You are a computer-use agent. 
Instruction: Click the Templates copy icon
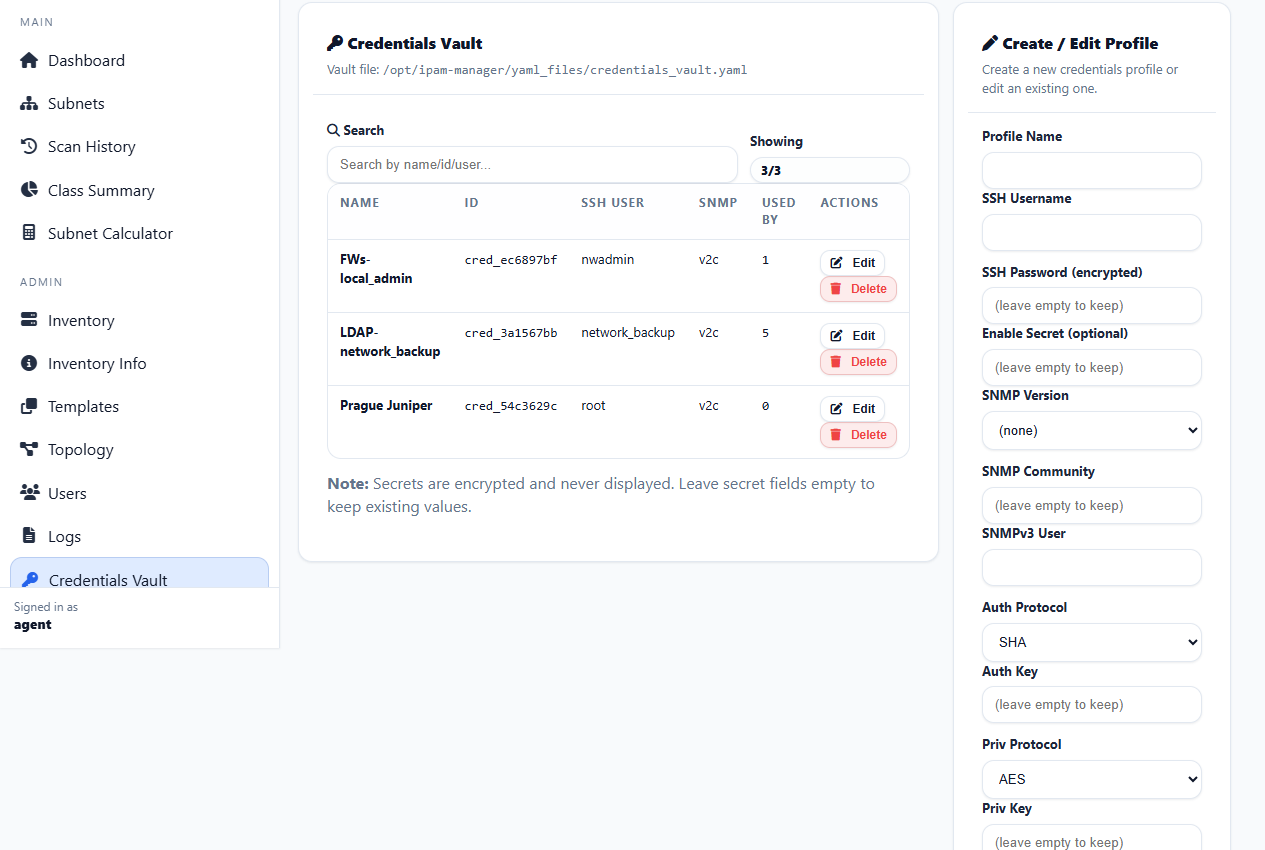[29, 406]
